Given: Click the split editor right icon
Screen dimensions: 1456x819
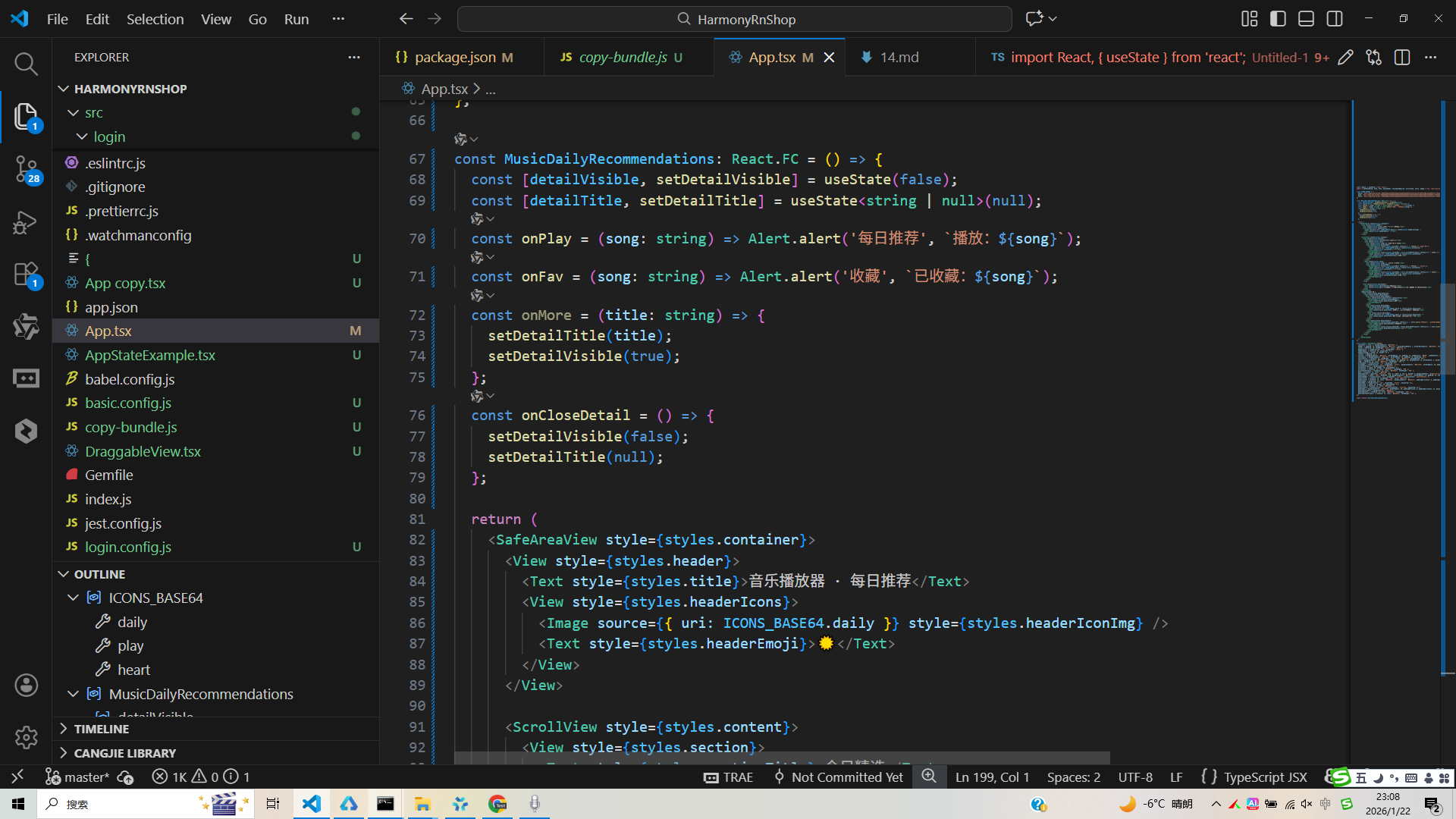Looking at the screenshot, I should point(1402,58).
